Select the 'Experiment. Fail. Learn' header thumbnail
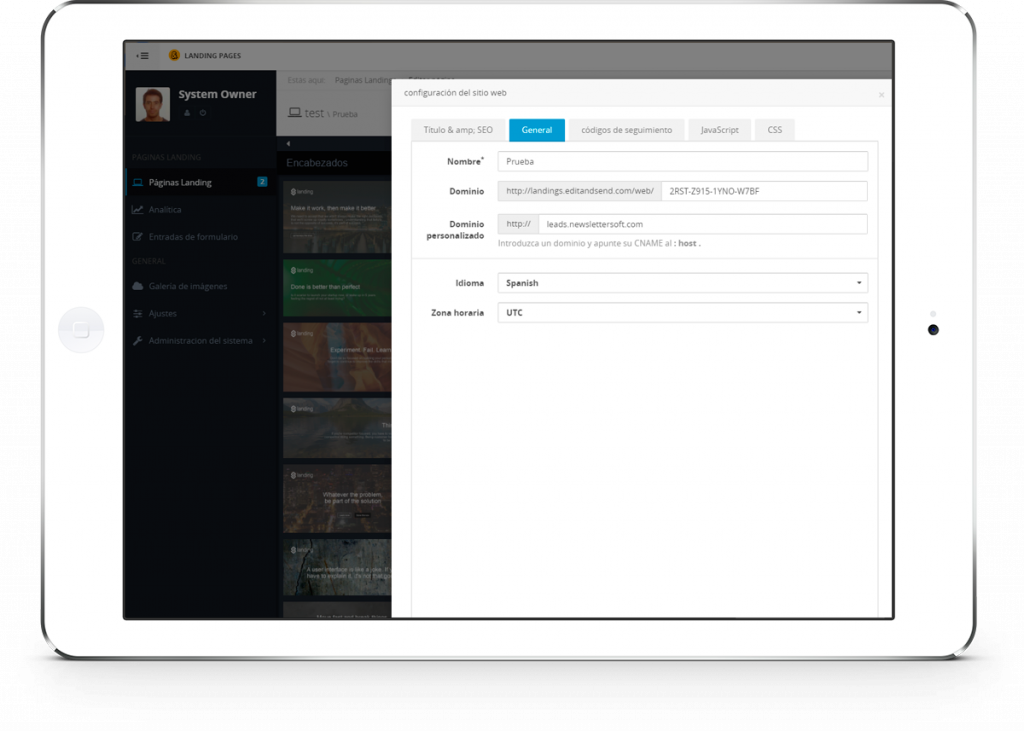 point(337,357)
